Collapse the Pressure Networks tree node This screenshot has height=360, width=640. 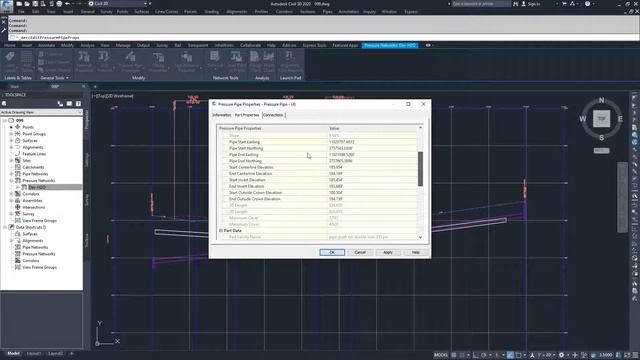click(x=11, y=180)
